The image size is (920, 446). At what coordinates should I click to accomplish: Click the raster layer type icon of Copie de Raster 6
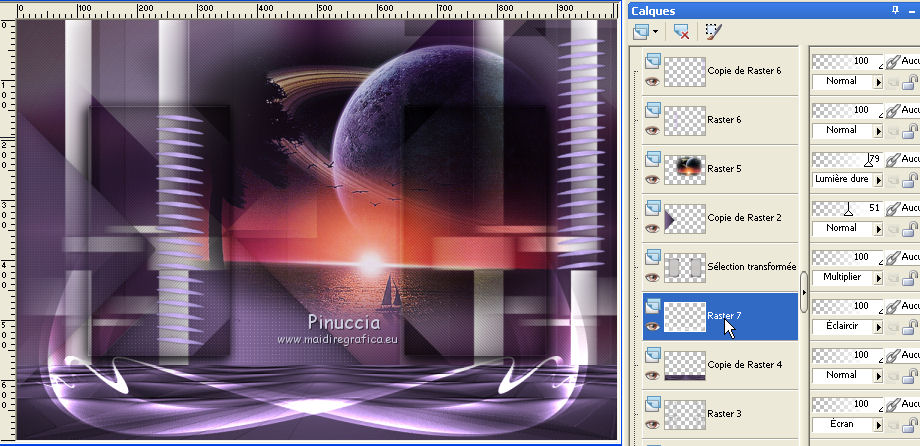pos(652,60)
